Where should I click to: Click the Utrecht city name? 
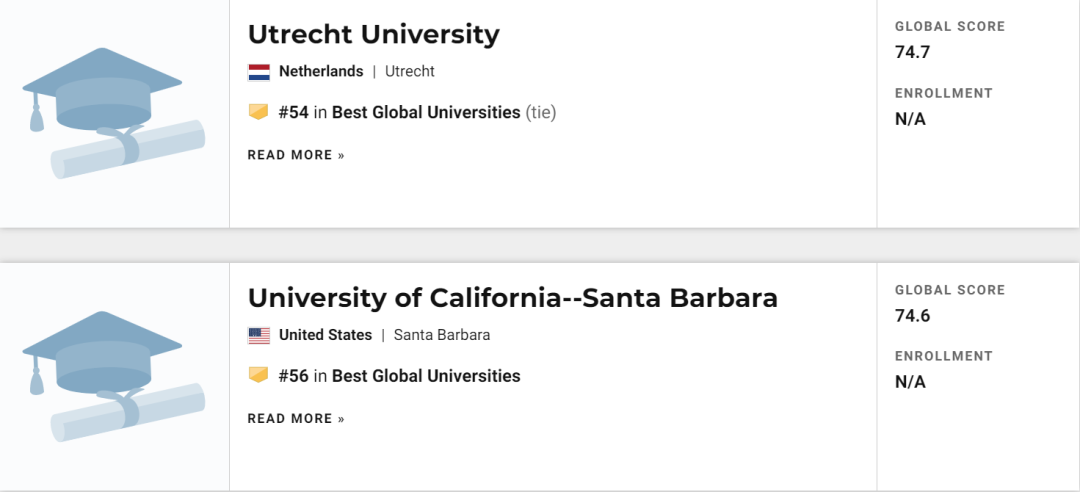pyautogui.click(x=410, y=72)
